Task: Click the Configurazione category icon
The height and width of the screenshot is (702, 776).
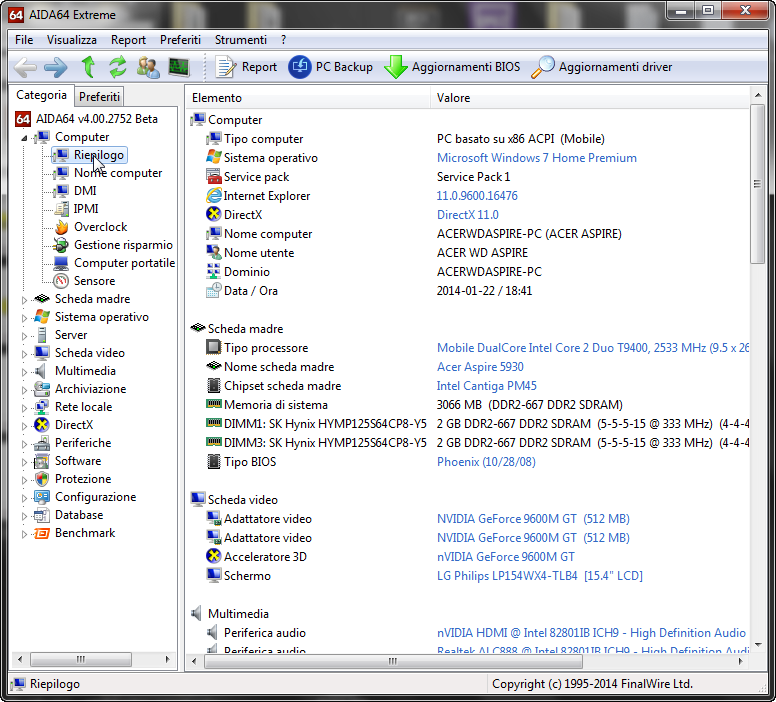Action: 42,497
